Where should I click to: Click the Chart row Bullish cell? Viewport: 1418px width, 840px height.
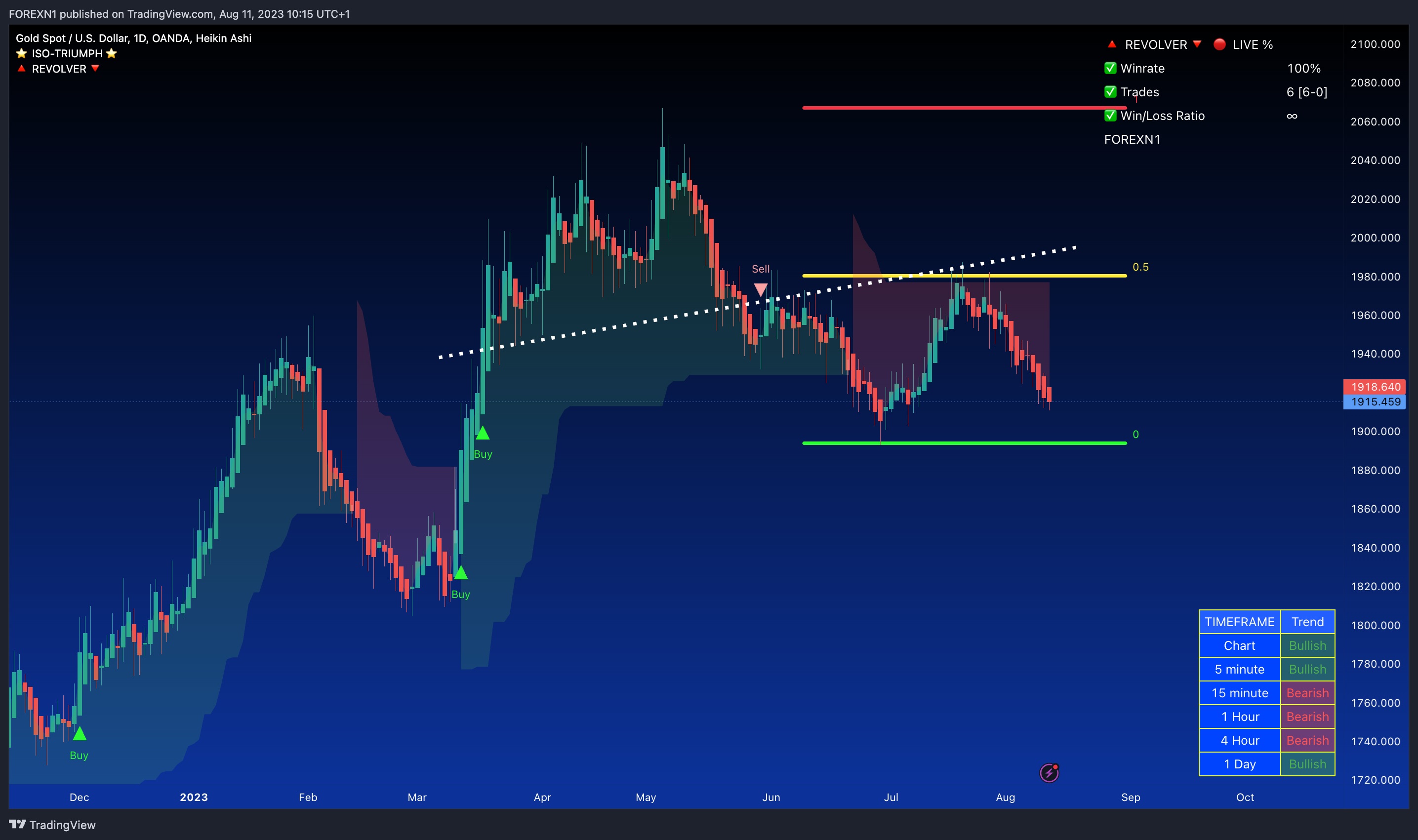pos(1308,645)
